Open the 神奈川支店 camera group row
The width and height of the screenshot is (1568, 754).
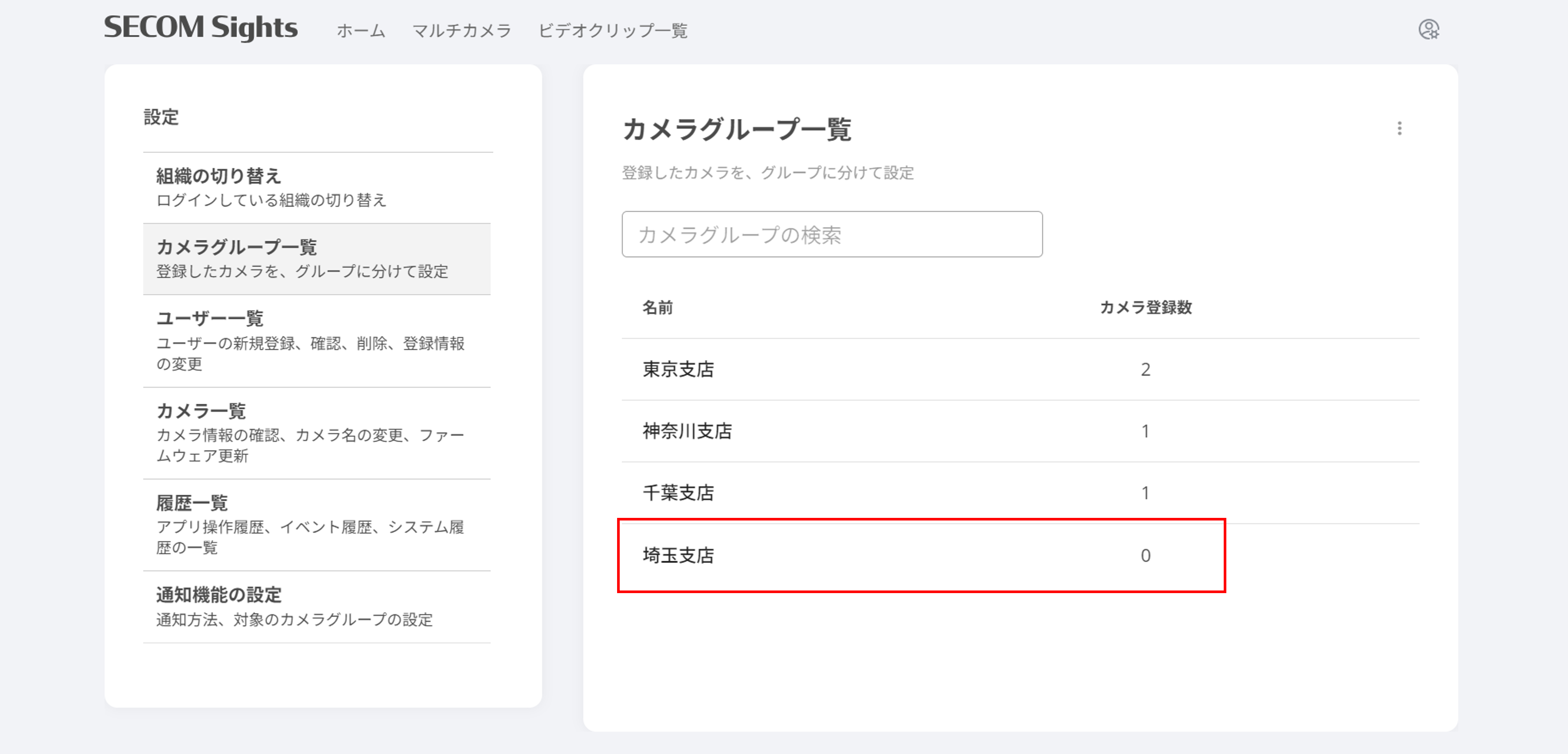(x=1020, y=431)
